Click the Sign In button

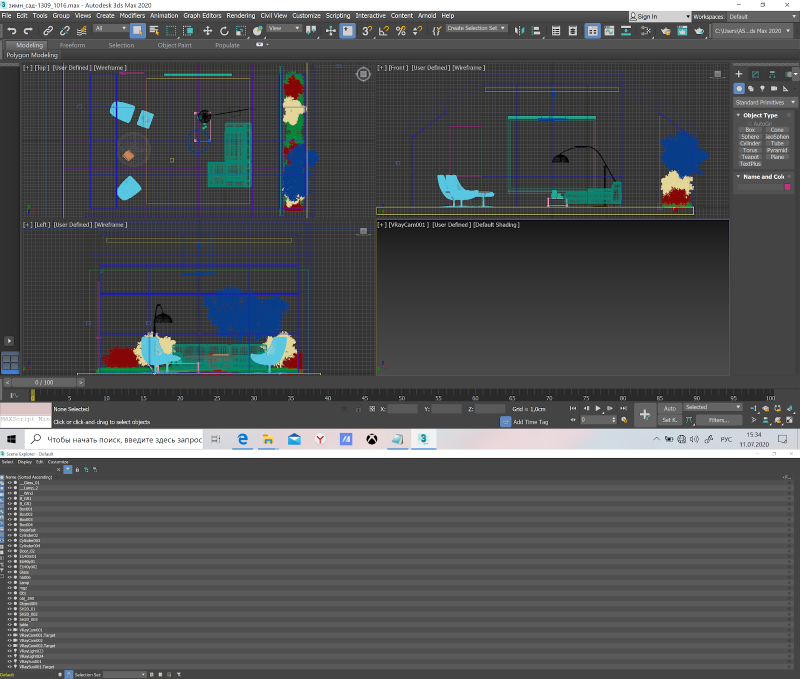point(659,17)
